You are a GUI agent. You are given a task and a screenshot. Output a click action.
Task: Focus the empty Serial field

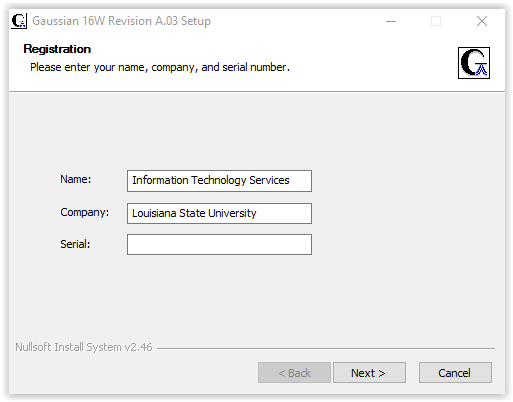click(x=219, y=244)
